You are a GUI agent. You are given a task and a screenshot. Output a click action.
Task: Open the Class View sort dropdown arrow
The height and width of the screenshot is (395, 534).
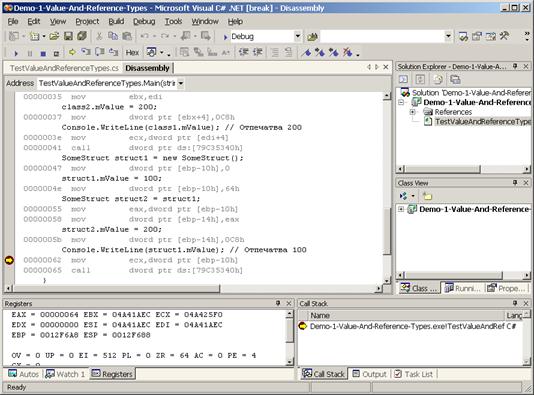pos(413,196)
